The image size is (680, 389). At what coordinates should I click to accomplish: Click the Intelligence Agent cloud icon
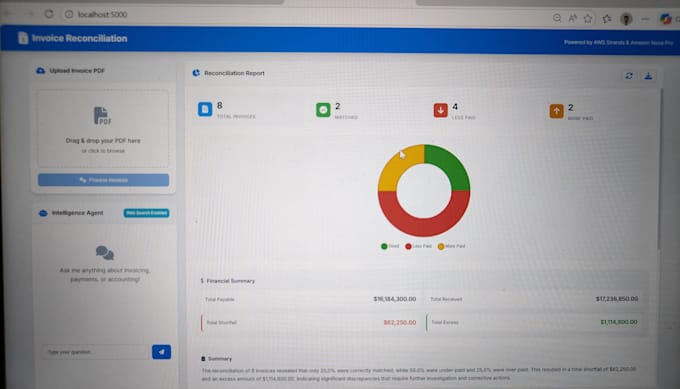pyautogui.click(x=43, y=213)
